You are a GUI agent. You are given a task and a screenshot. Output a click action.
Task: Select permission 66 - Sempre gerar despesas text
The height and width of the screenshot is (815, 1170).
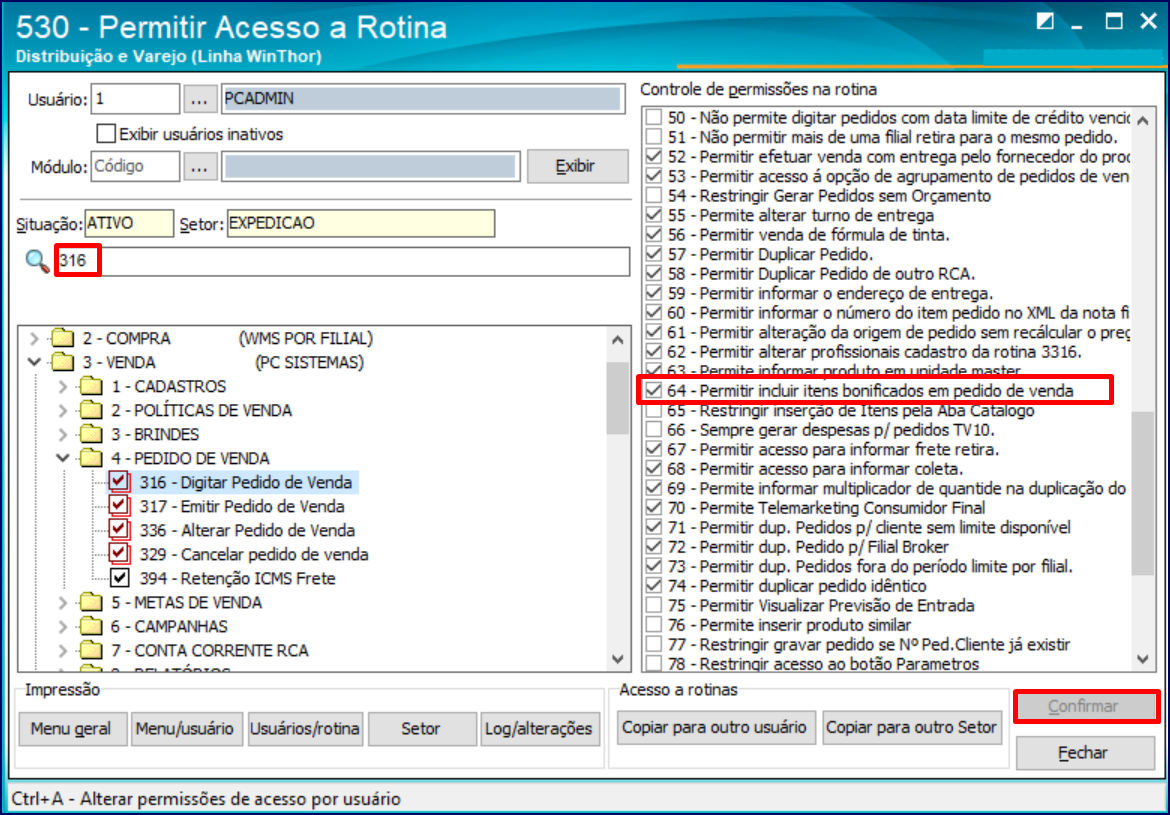tap(830, 431)
